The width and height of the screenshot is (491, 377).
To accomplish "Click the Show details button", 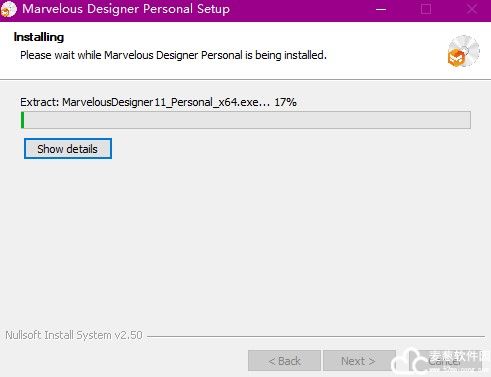I will [x=68, y=149].
